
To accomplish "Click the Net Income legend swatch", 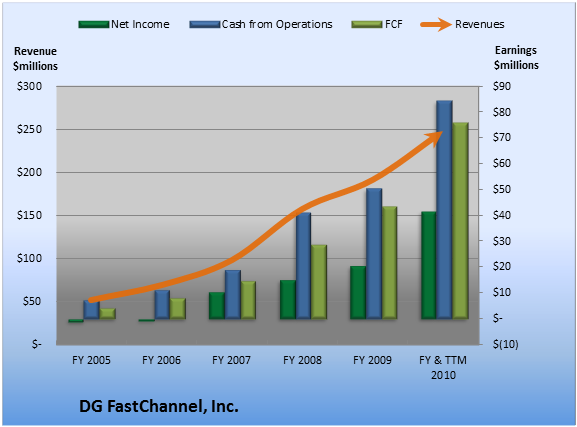I will pos(94,24).
